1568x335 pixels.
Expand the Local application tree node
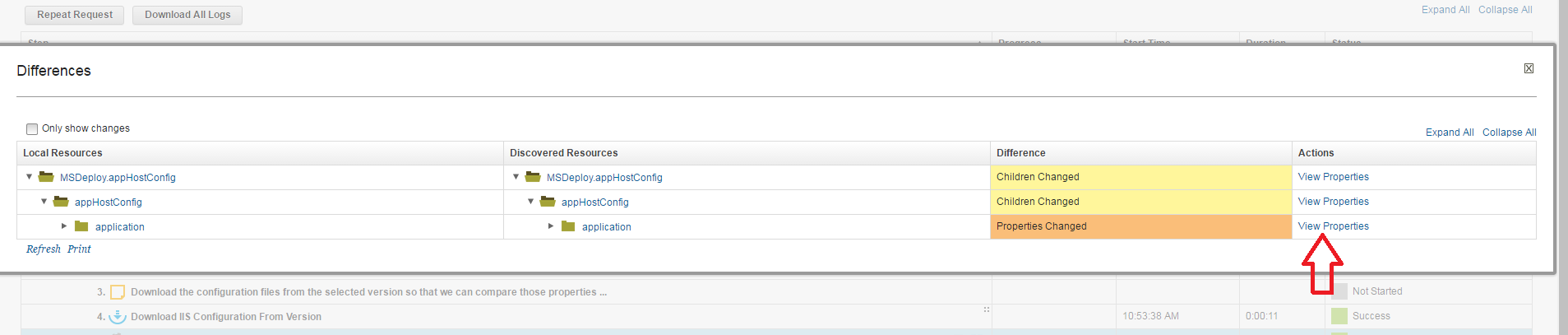pos(64,226)
